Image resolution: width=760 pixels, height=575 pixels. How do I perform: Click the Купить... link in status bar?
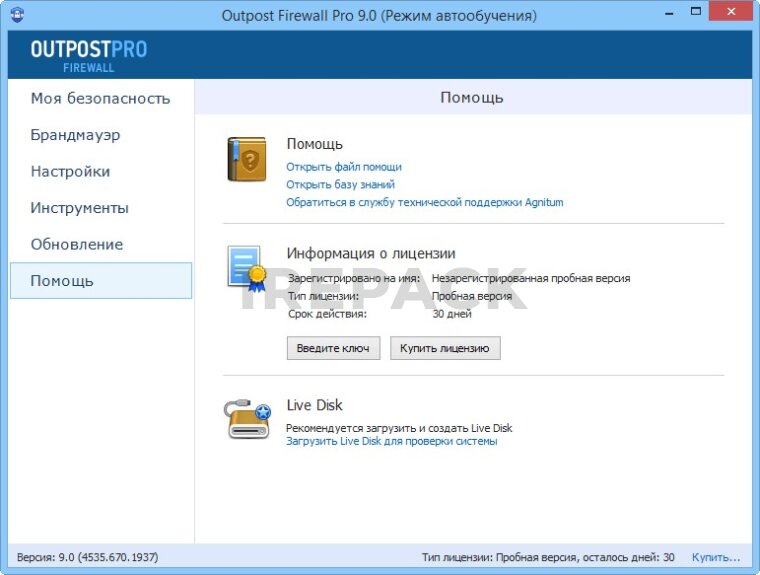716,557
